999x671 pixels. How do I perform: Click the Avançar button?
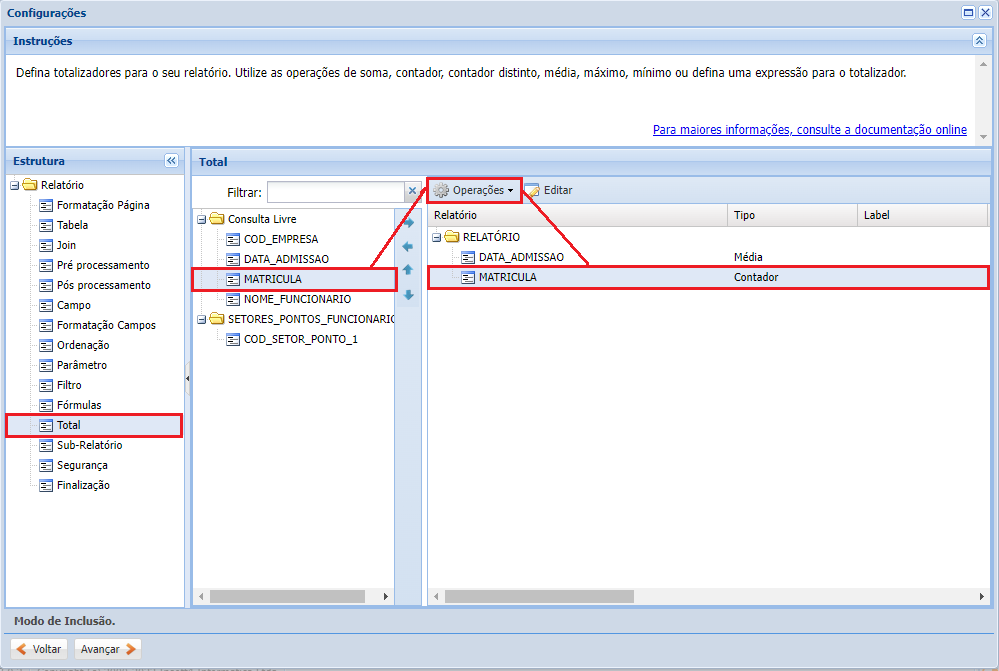coord(109,649)
